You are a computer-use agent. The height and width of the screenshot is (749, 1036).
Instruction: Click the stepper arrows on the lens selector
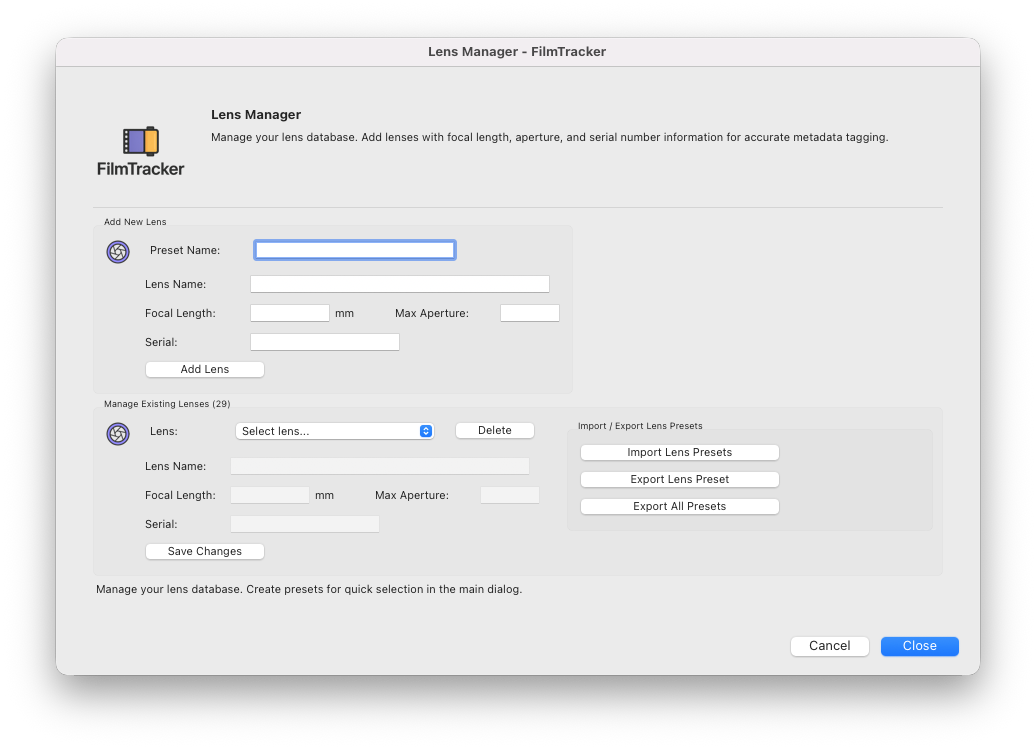[425, 430]
